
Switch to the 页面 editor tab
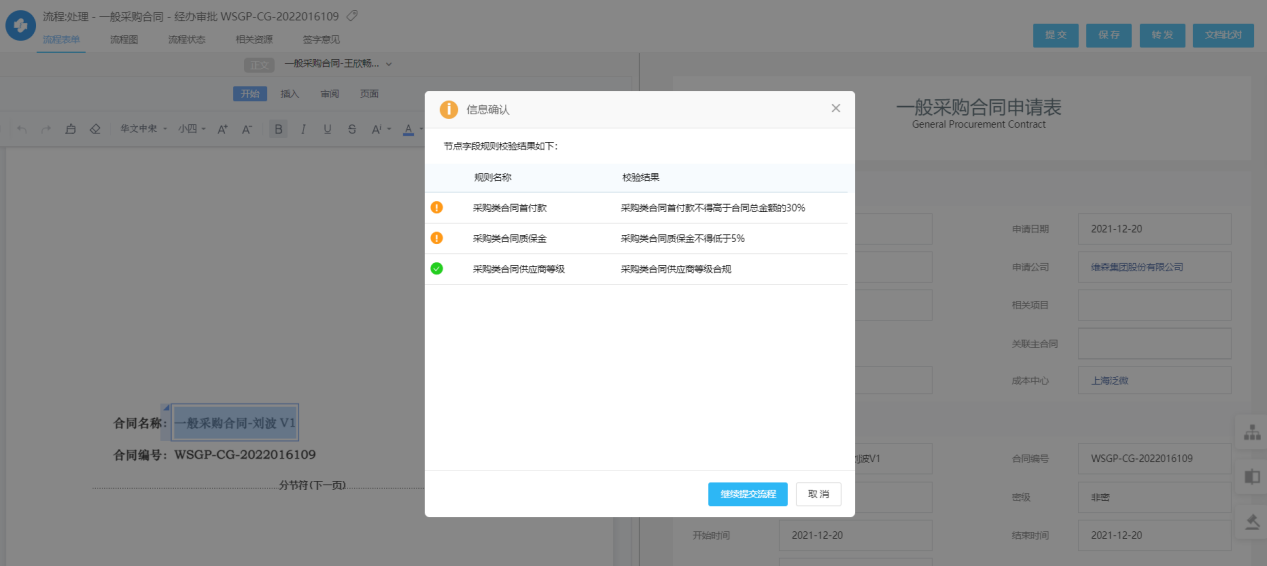(369, 94)
